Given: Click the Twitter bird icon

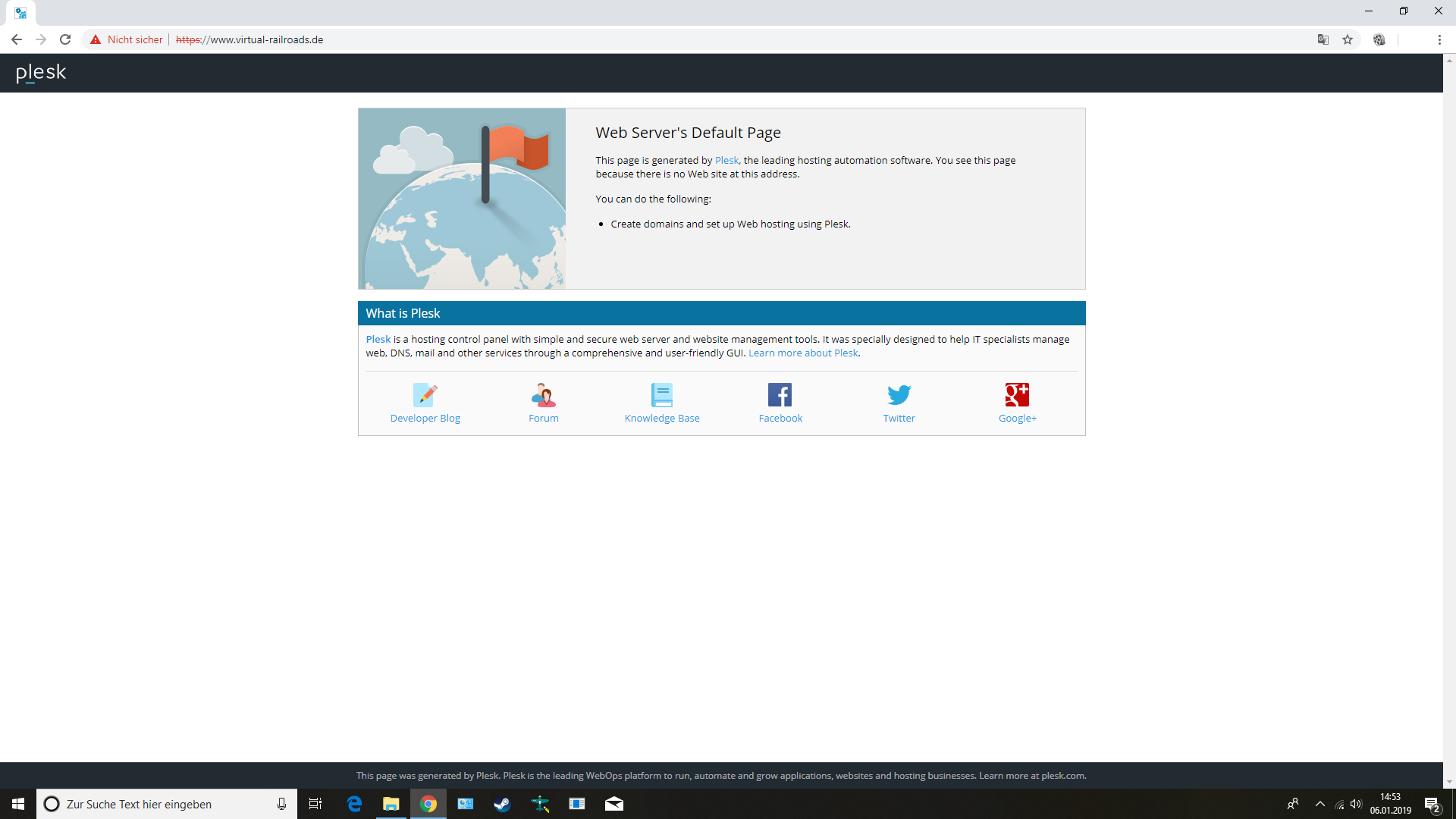Looking at the screenshot, I should coord(899,394).
